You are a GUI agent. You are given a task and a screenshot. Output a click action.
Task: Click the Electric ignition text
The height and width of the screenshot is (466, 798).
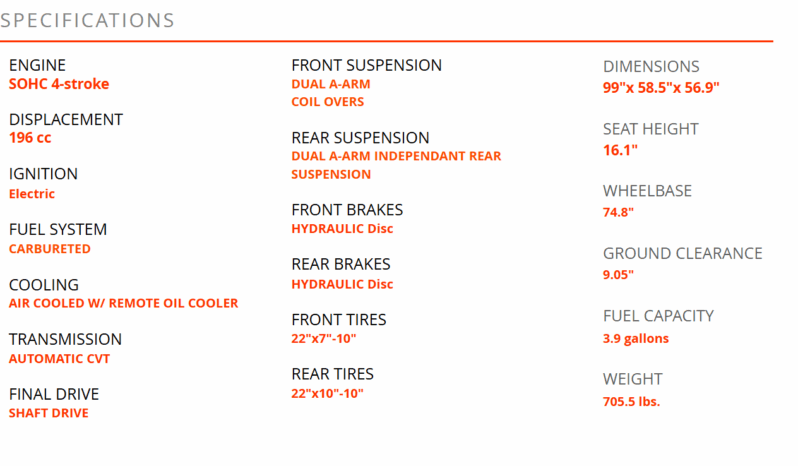point(32,194)
